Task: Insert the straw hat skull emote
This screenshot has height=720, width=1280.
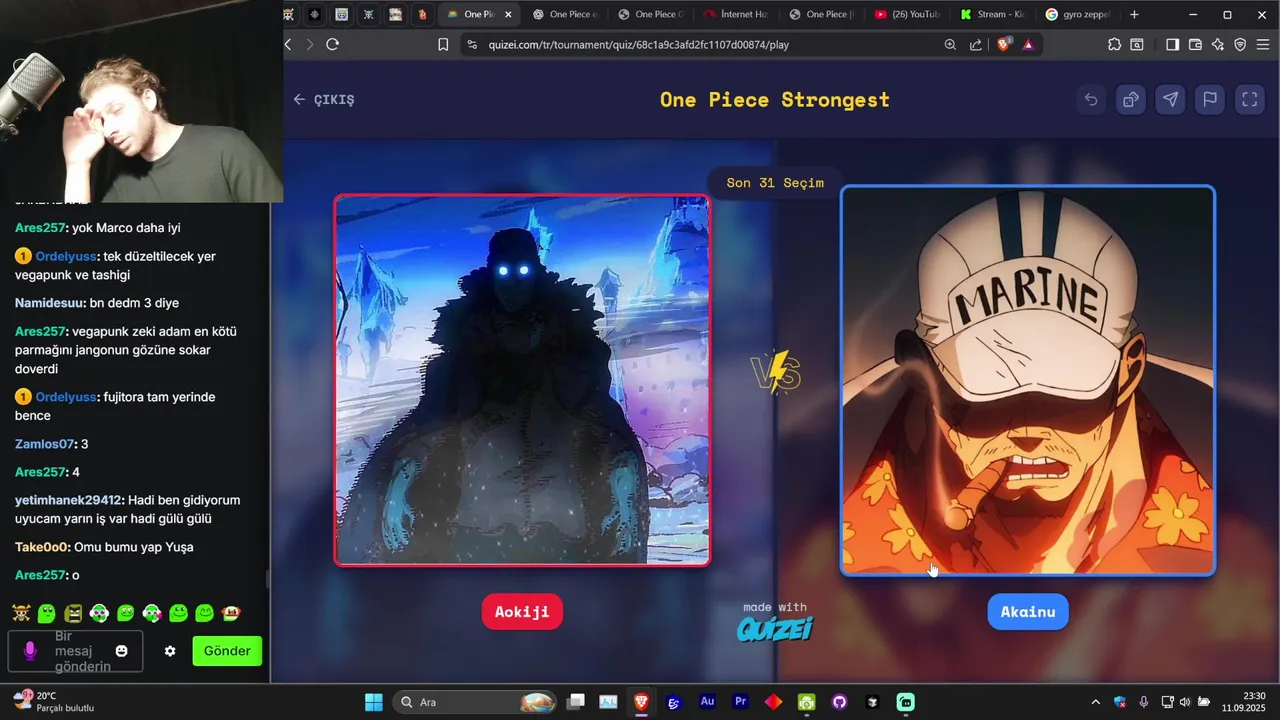Action: click(21, 613)
